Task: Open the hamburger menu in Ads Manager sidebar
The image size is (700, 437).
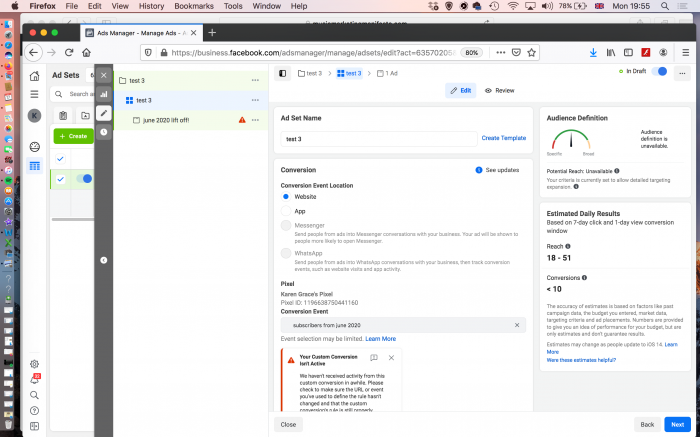Action: tap(34, 94)
